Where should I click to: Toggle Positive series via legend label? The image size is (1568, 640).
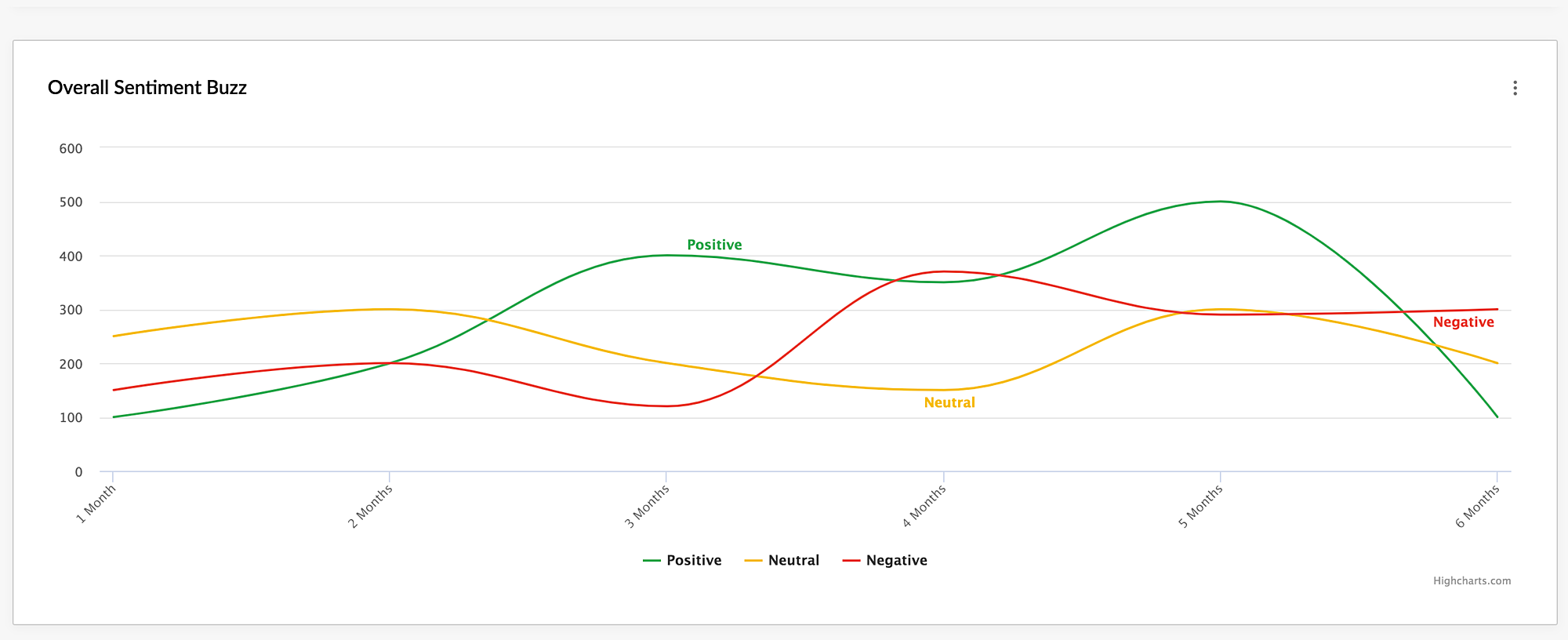tap(694, 560)
